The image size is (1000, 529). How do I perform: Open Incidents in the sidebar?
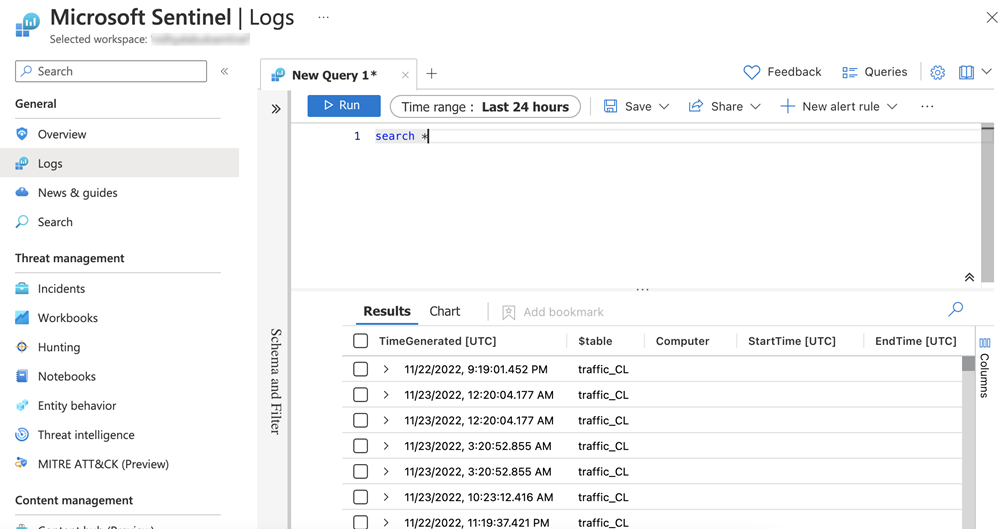(x=61, y=289)
